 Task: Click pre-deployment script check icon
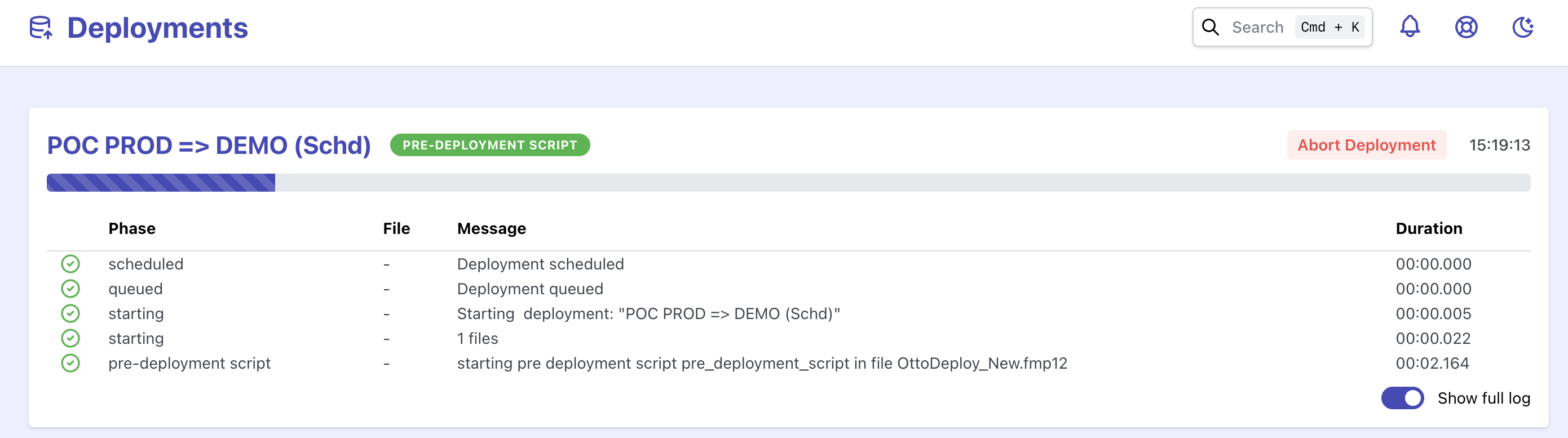pos(70,363)
